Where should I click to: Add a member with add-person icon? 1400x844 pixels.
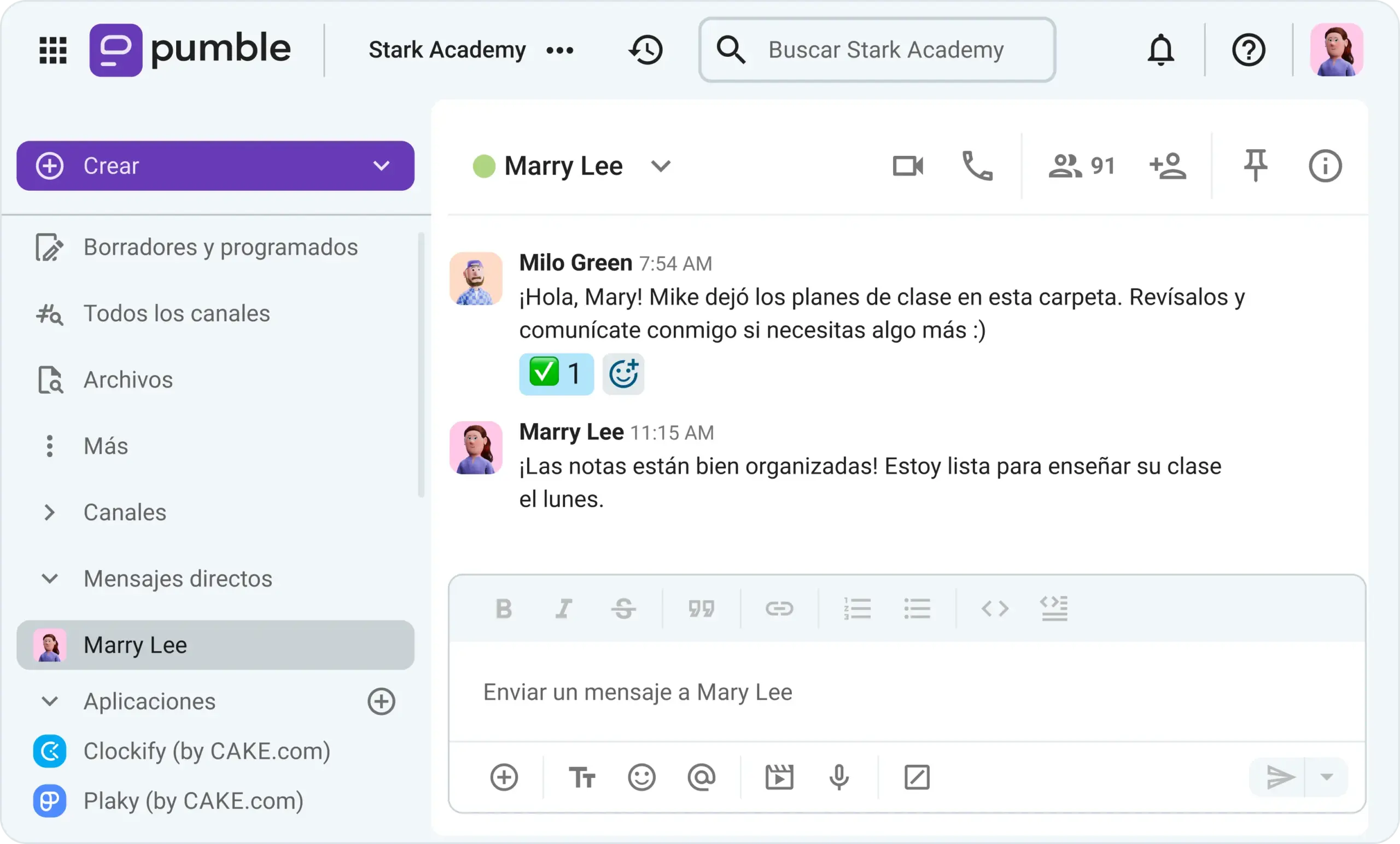click(x=1167, y=166)
